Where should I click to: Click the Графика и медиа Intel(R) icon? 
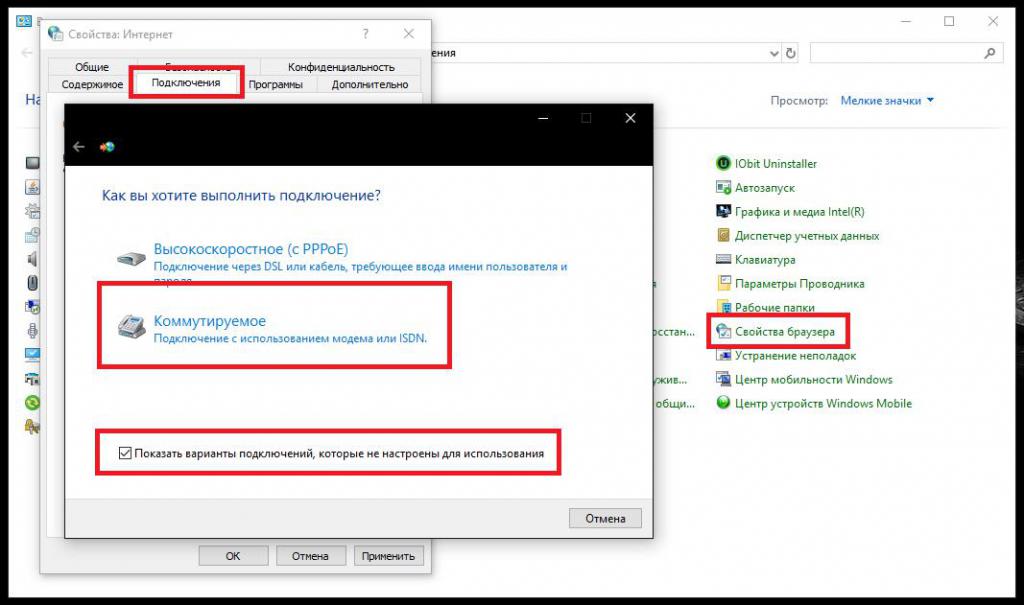(x=723, y=212)
